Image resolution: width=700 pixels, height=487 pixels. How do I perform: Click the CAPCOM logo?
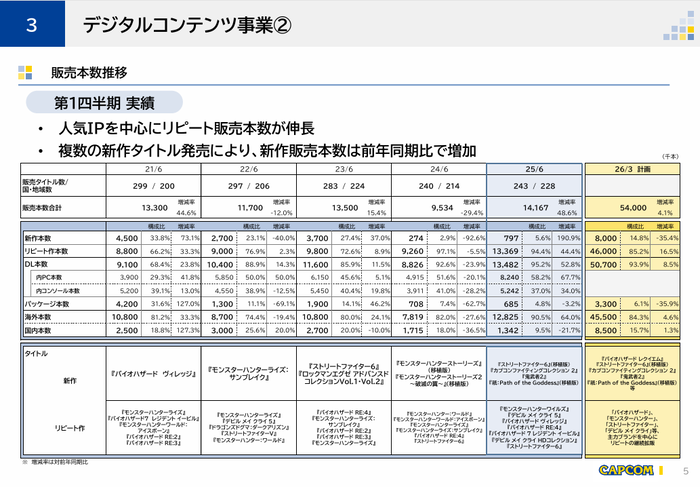[x=626, y=470]
